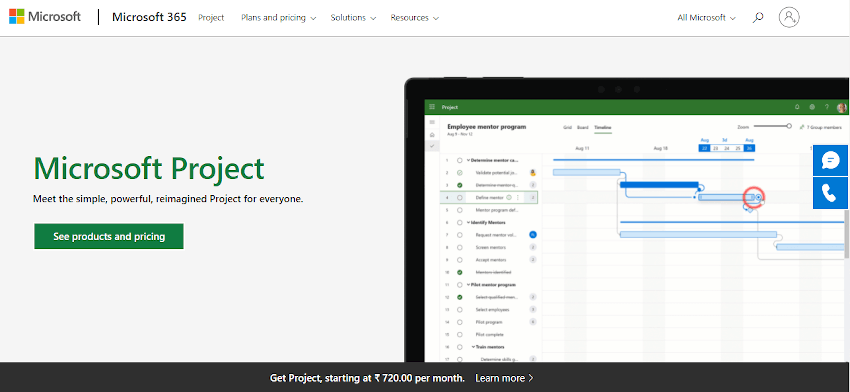Open the settings gear in Project bar
This screenshot has height=392, width=850.
tap(812, 107)
